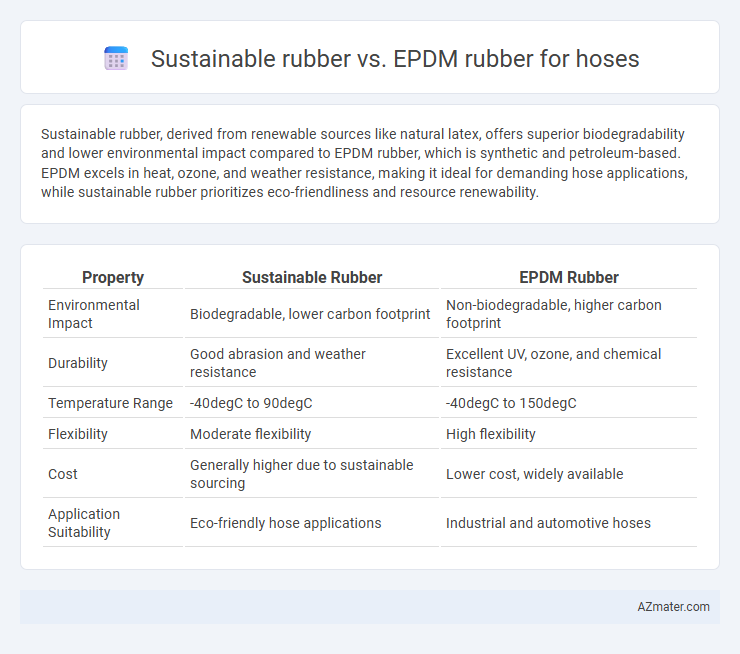Click the title 'Sustainable rubber vs. EPDM rubber for hoses'
740x654 pixels.
(395, 59)
